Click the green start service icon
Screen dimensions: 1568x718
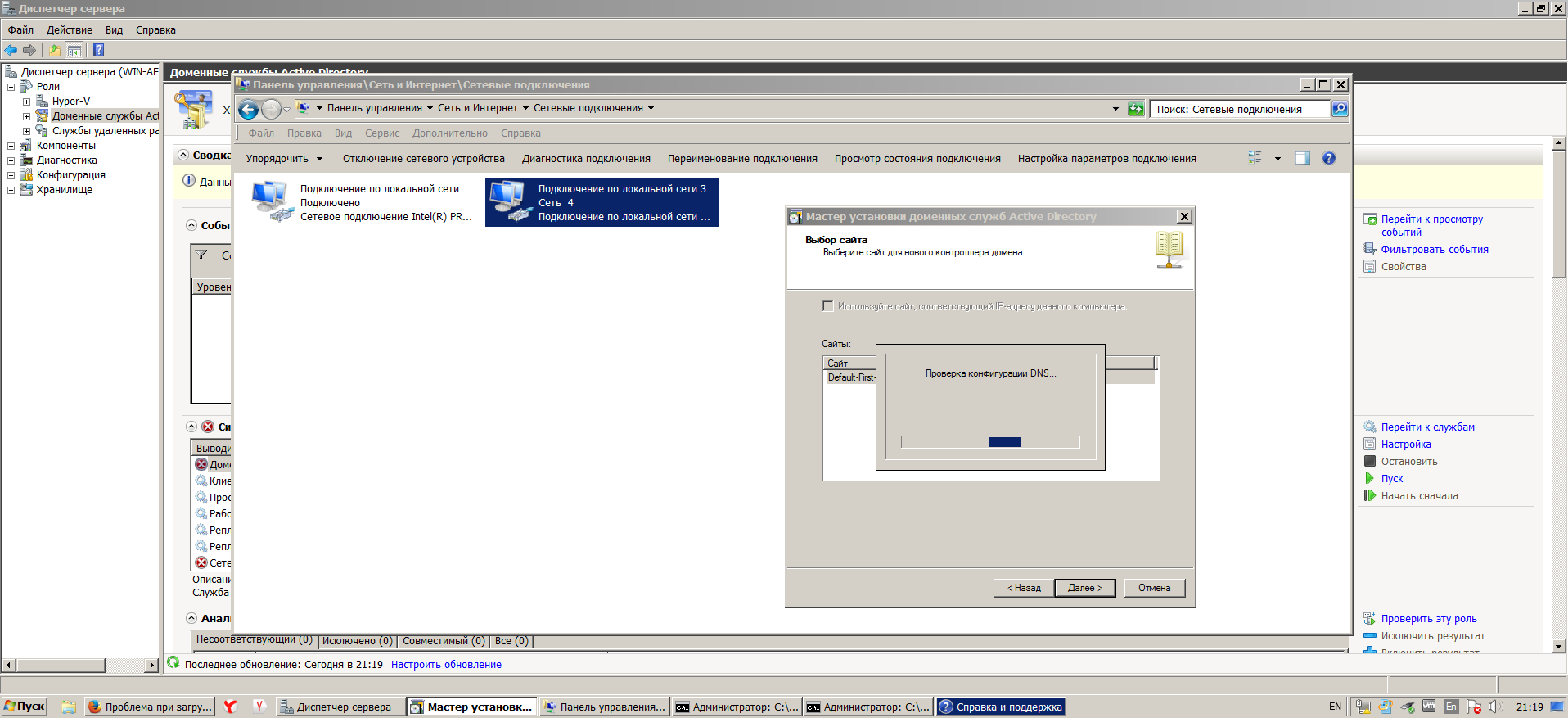click(x=1370, y=479)
